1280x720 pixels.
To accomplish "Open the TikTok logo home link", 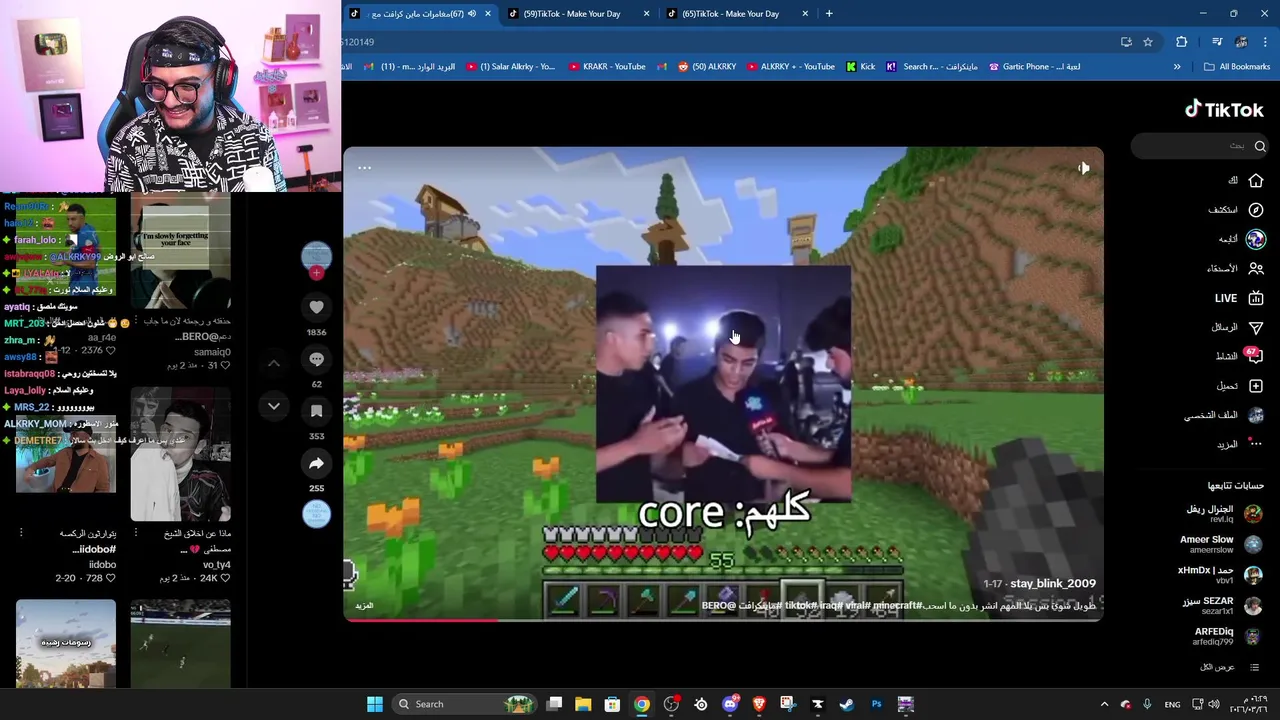I will tap(1224, 109).
